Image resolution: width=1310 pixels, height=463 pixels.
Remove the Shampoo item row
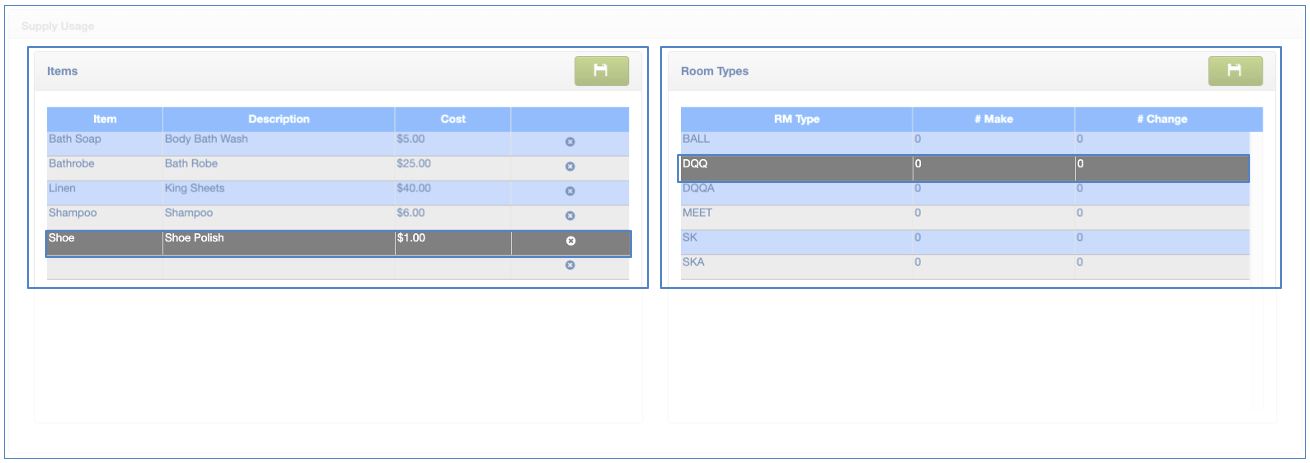(x=570, y=216)
